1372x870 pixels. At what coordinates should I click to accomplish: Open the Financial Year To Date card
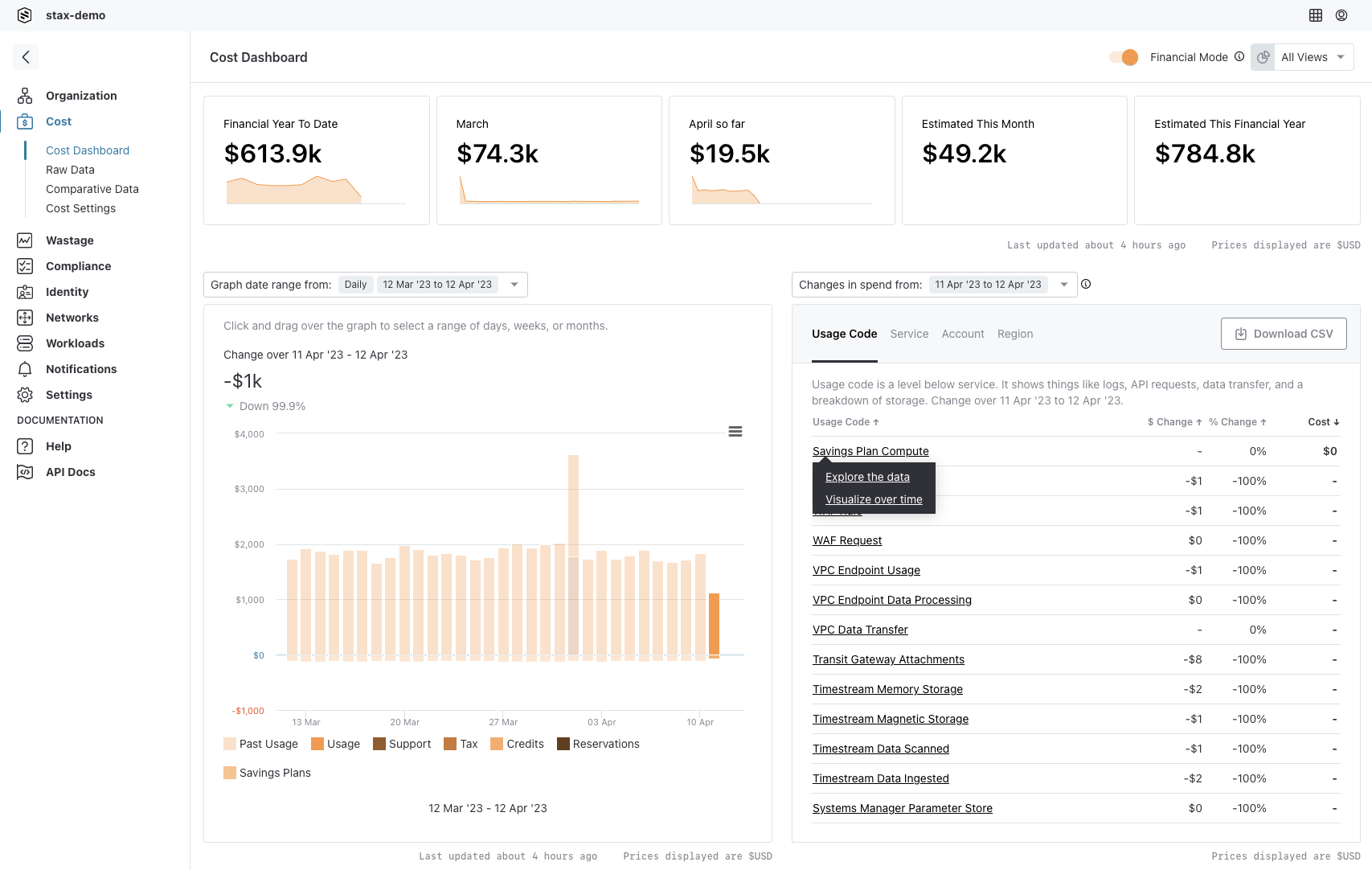coord(317,161)
